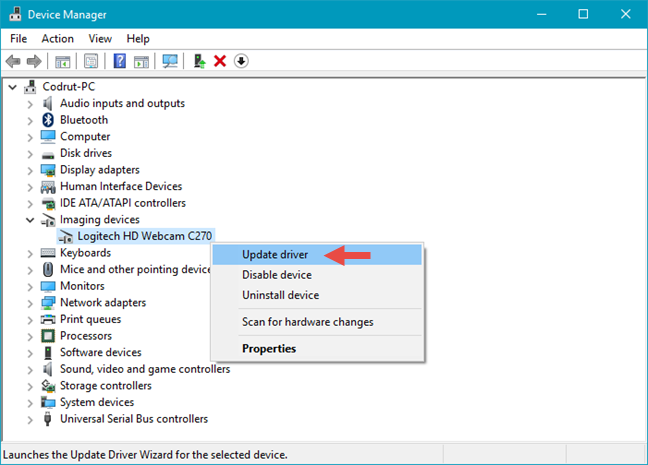Click the Processors chip icon
Viewport: 648px width, 465px height.
tap(48, 336)
